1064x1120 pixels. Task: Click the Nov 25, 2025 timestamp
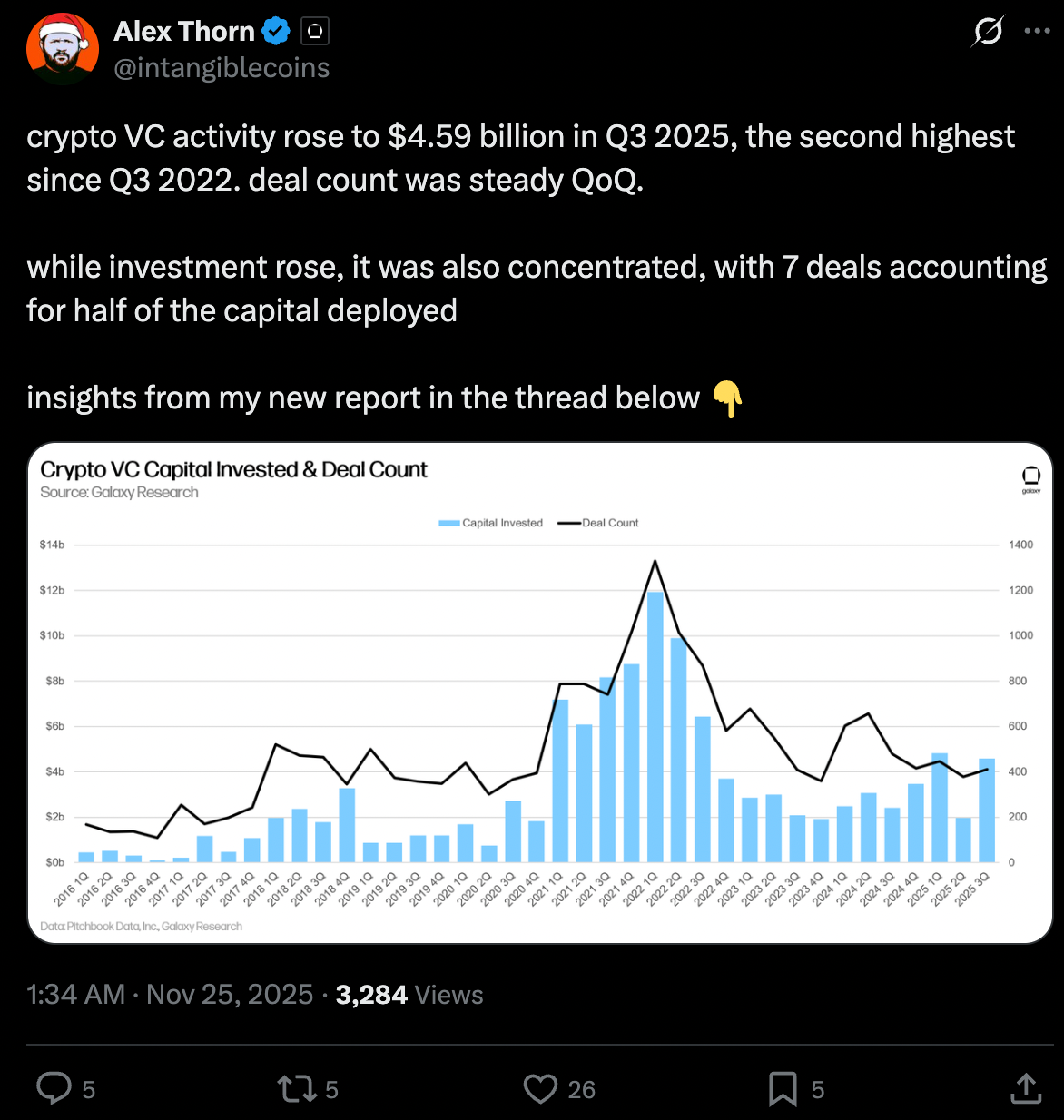point(230,995)
